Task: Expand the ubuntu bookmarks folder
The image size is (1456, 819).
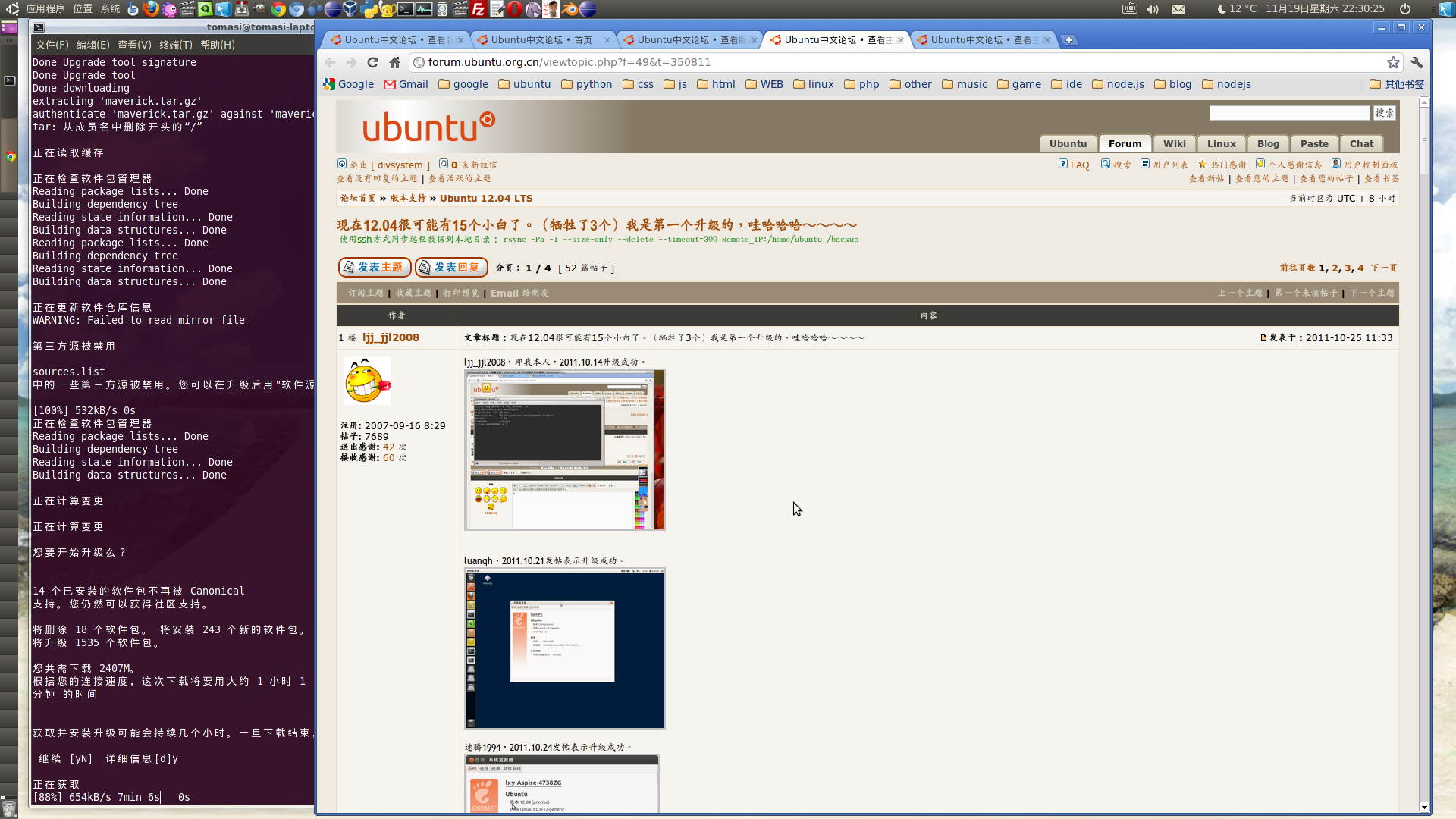Action: coord(524,84)
